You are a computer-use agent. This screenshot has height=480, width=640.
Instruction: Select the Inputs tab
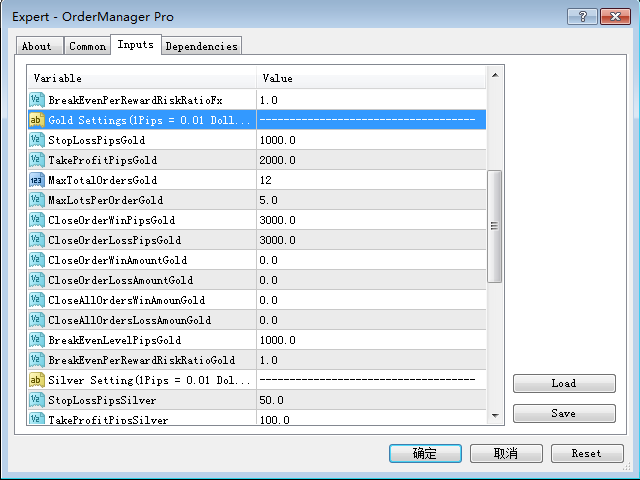click(136, 44)
